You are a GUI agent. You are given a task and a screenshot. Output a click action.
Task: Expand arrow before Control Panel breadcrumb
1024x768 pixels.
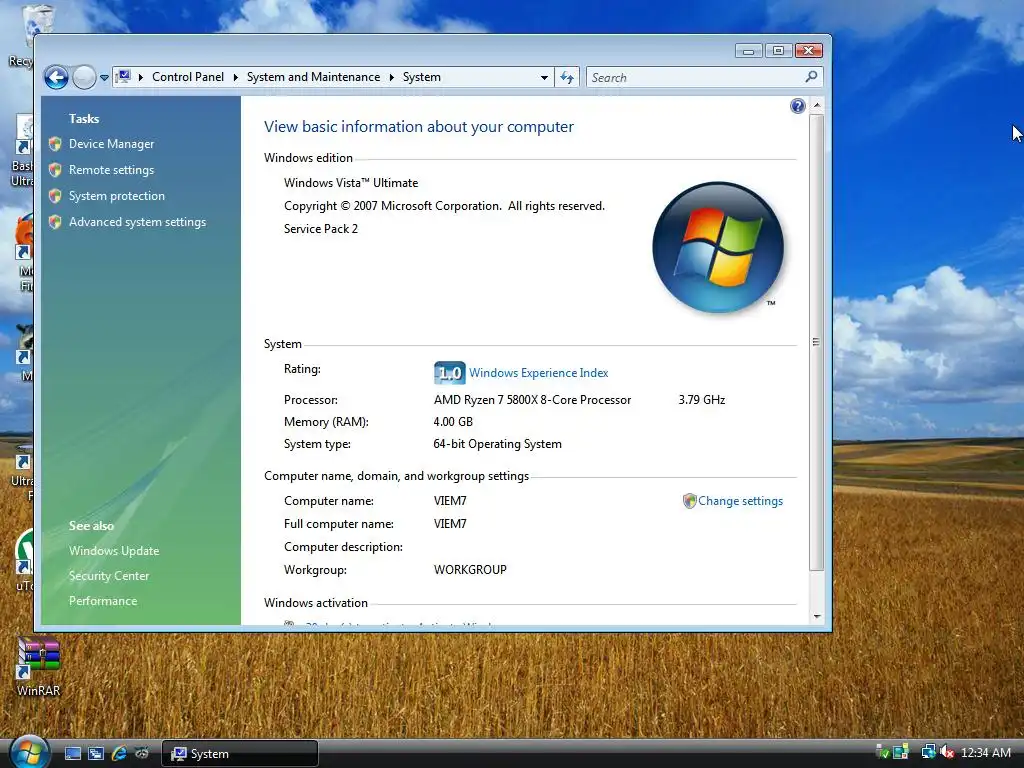click(140, 77)
